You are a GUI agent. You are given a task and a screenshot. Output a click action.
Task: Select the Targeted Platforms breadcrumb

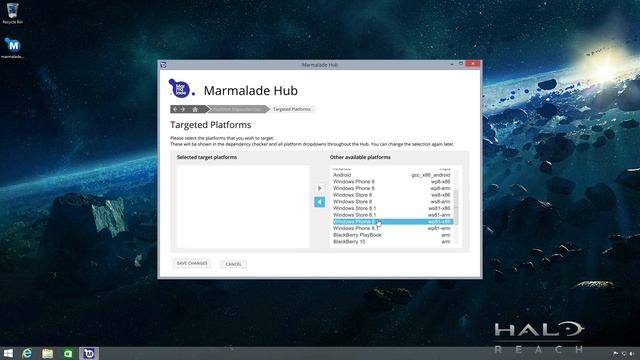(292, 109)
